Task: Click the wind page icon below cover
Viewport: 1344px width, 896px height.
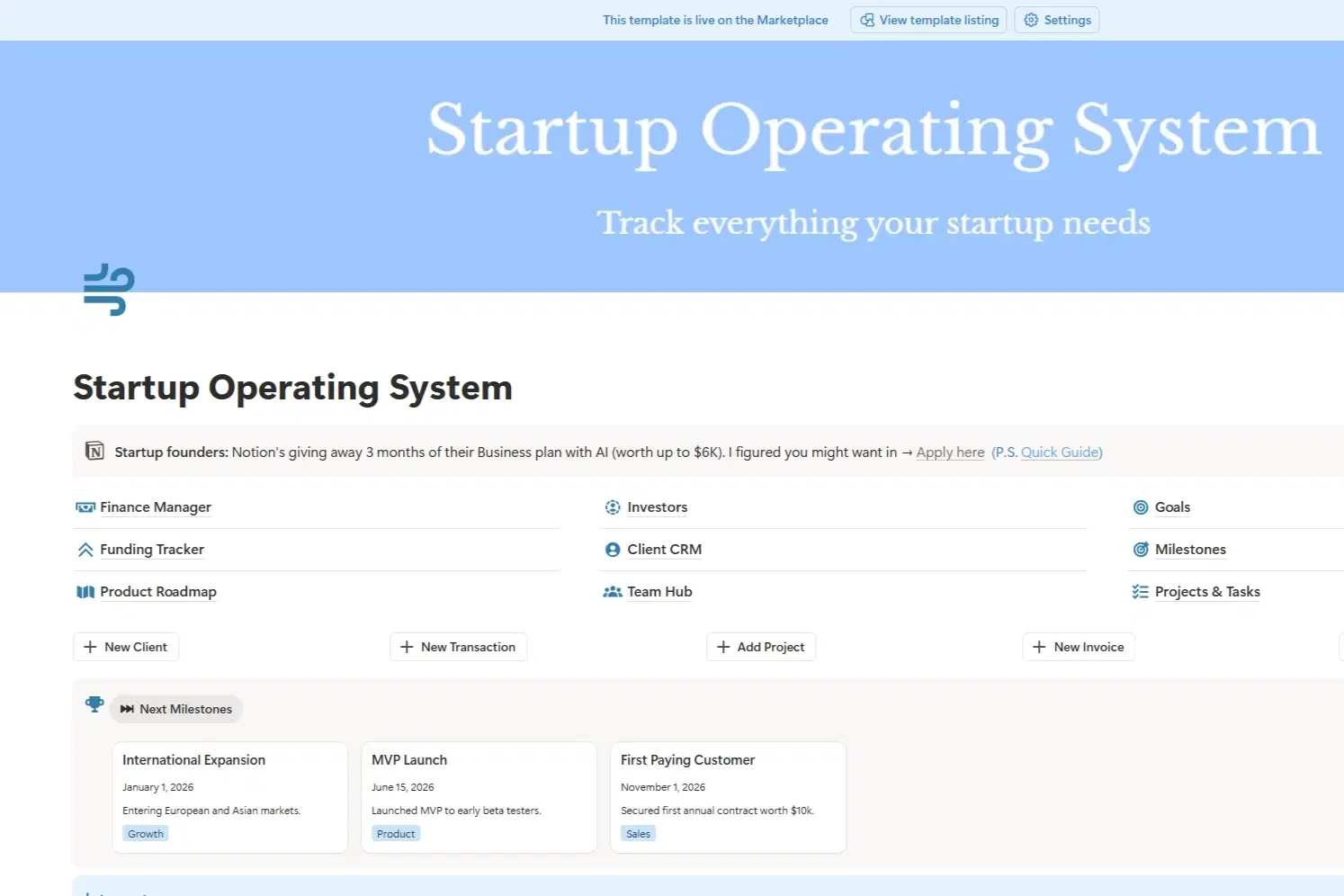Action: (x=109, y=290)
